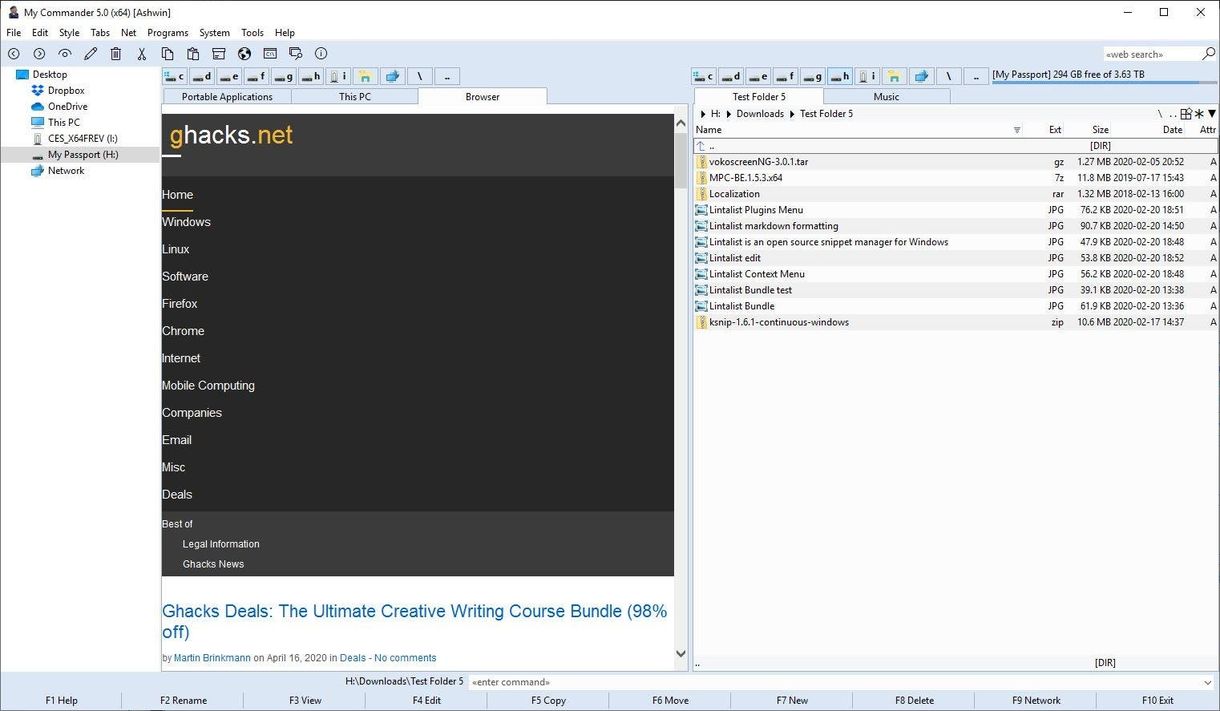
Task: Click the browser pane scroll down arrow
Action: coord(681,654)
